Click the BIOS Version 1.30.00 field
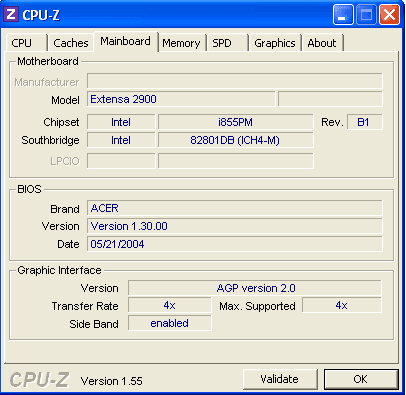406x395 pixels. click(235, 226)
